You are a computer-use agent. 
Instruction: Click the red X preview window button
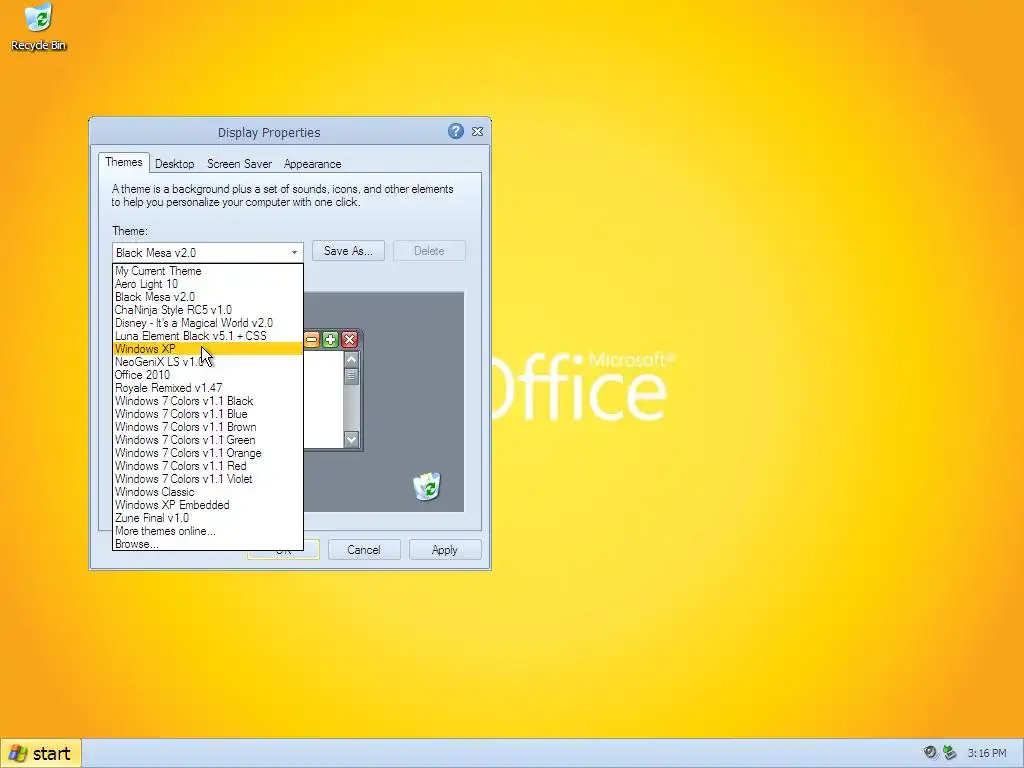[x=349, y=340]
